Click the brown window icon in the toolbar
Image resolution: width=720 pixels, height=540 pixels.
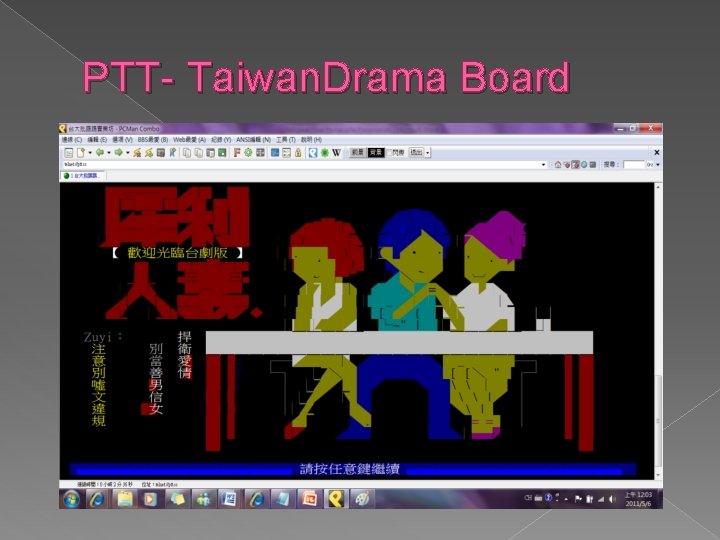coord(161,152)
